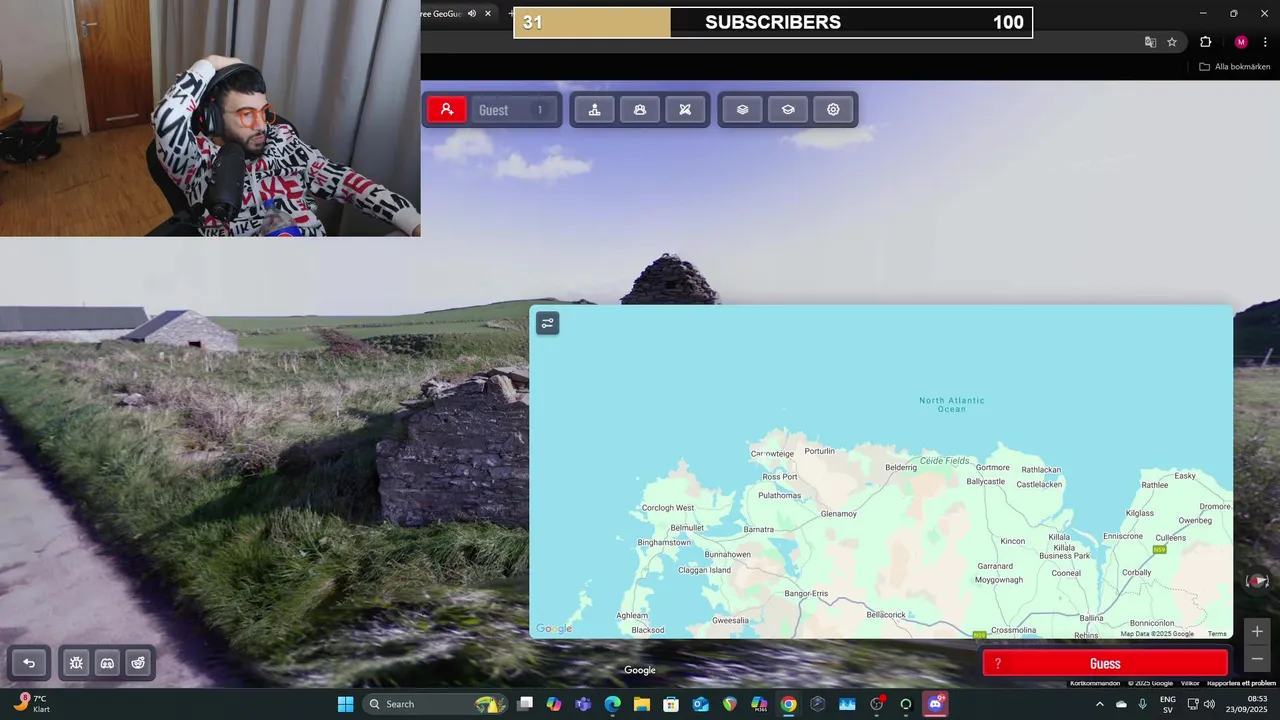This screenshot has width=1280, height=720.
Task: Open the ENG SV language switcher
Action: point(1167,704)
